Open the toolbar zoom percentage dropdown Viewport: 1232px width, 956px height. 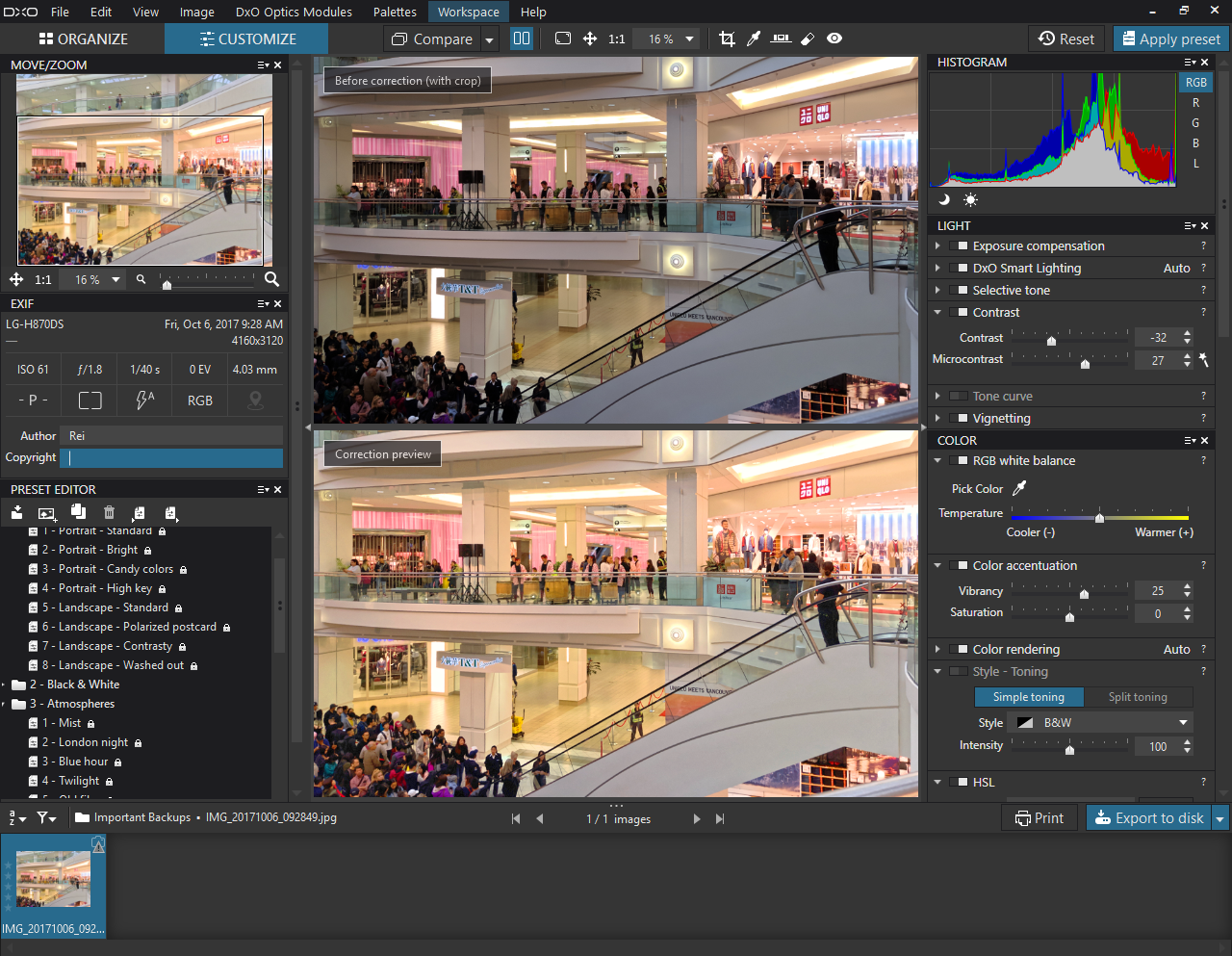pos(689,39)
